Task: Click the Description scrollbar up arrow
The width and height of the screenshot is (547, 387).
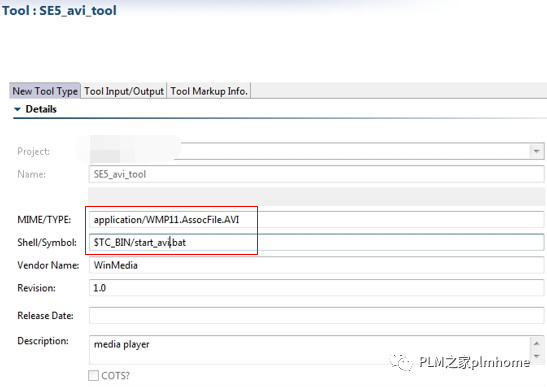Action: pos(537,343)
